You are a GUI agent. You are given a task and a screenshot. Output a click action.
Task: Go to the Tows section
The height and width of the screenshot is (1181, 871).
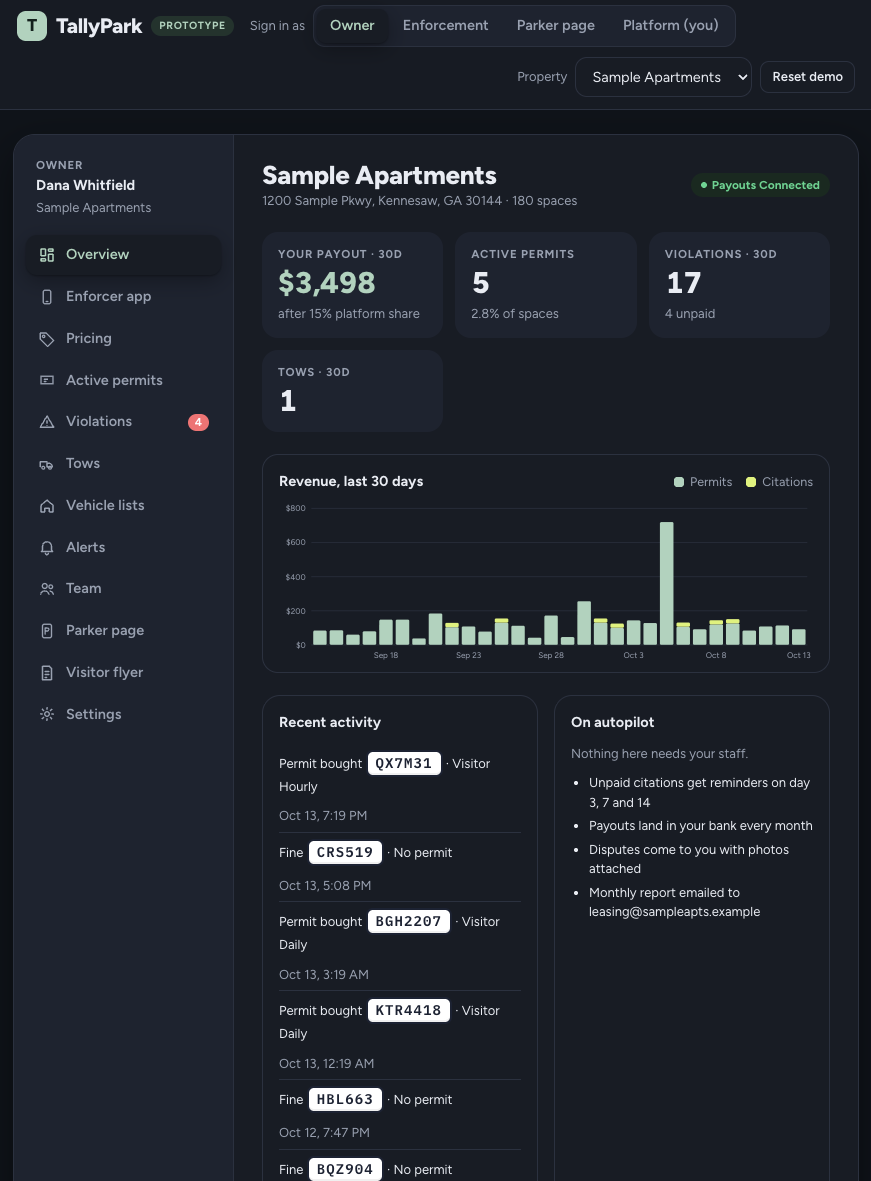coord(124,464)
